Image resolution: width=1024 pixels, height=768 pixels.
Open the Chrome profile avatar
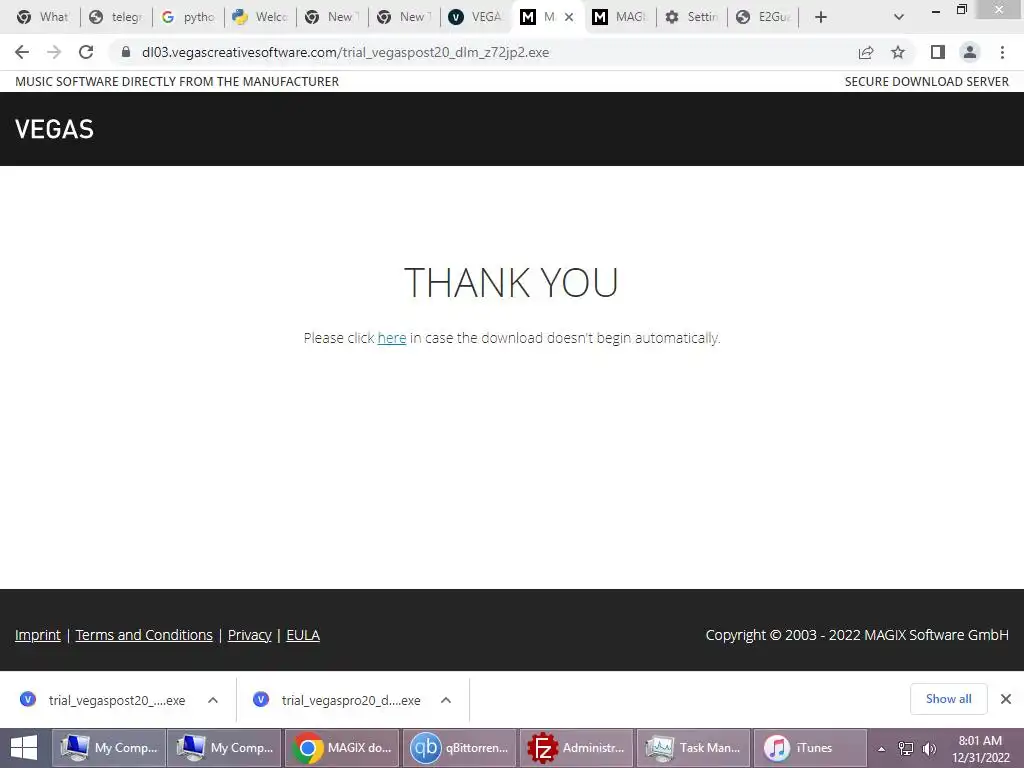970,52
